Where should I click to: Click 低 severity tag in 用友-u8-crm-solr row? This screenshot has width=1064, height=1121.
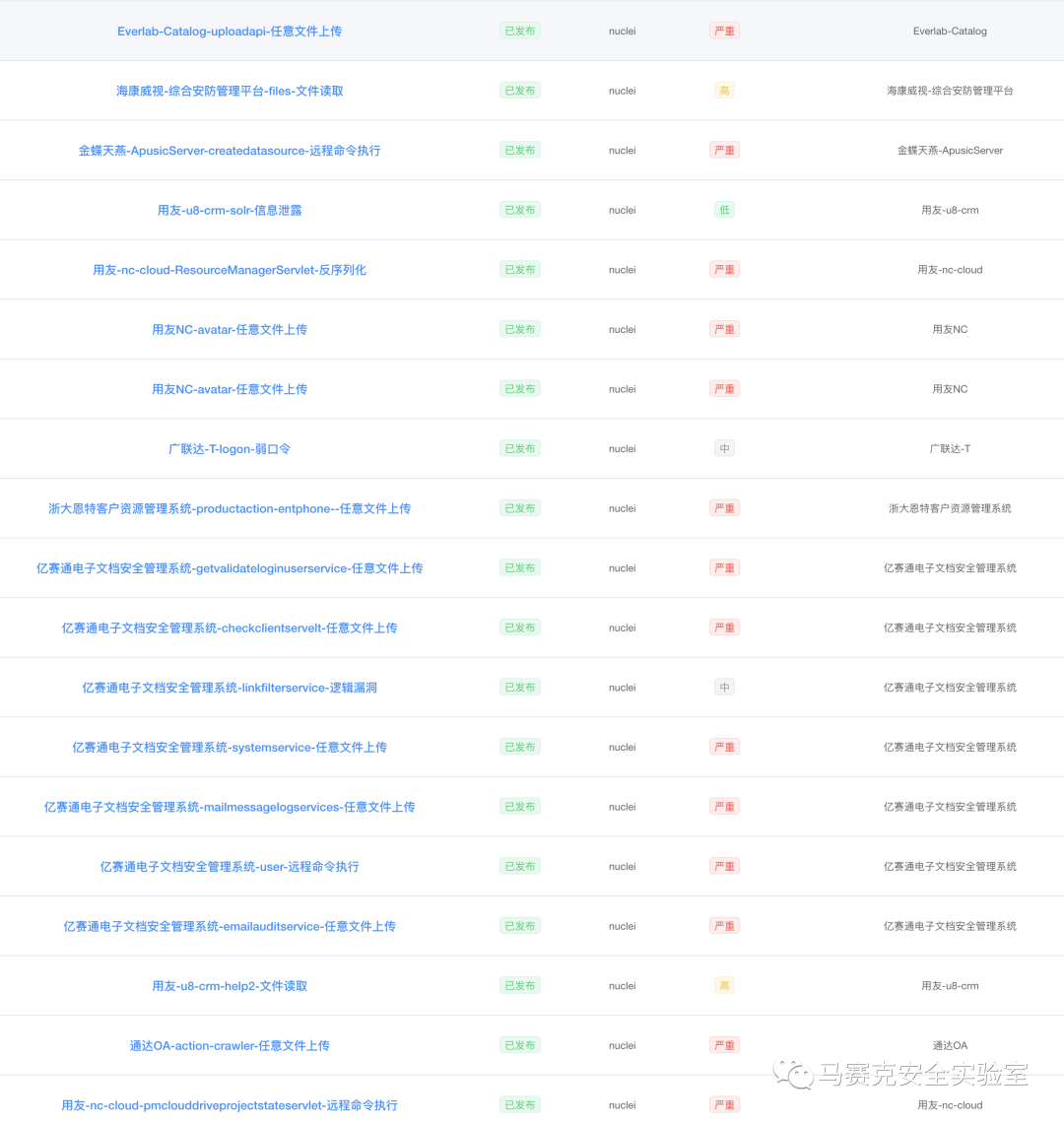tap(724, 210)
